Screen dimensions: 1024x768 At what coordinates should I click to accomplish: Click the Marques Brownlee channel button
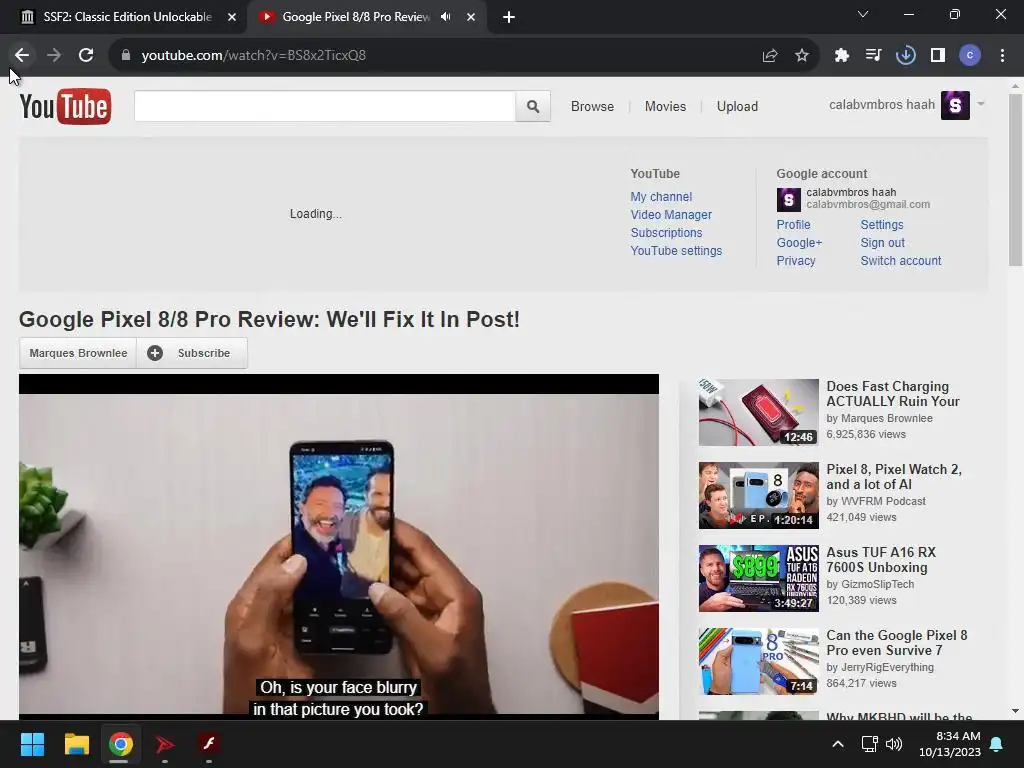[78, 353]
